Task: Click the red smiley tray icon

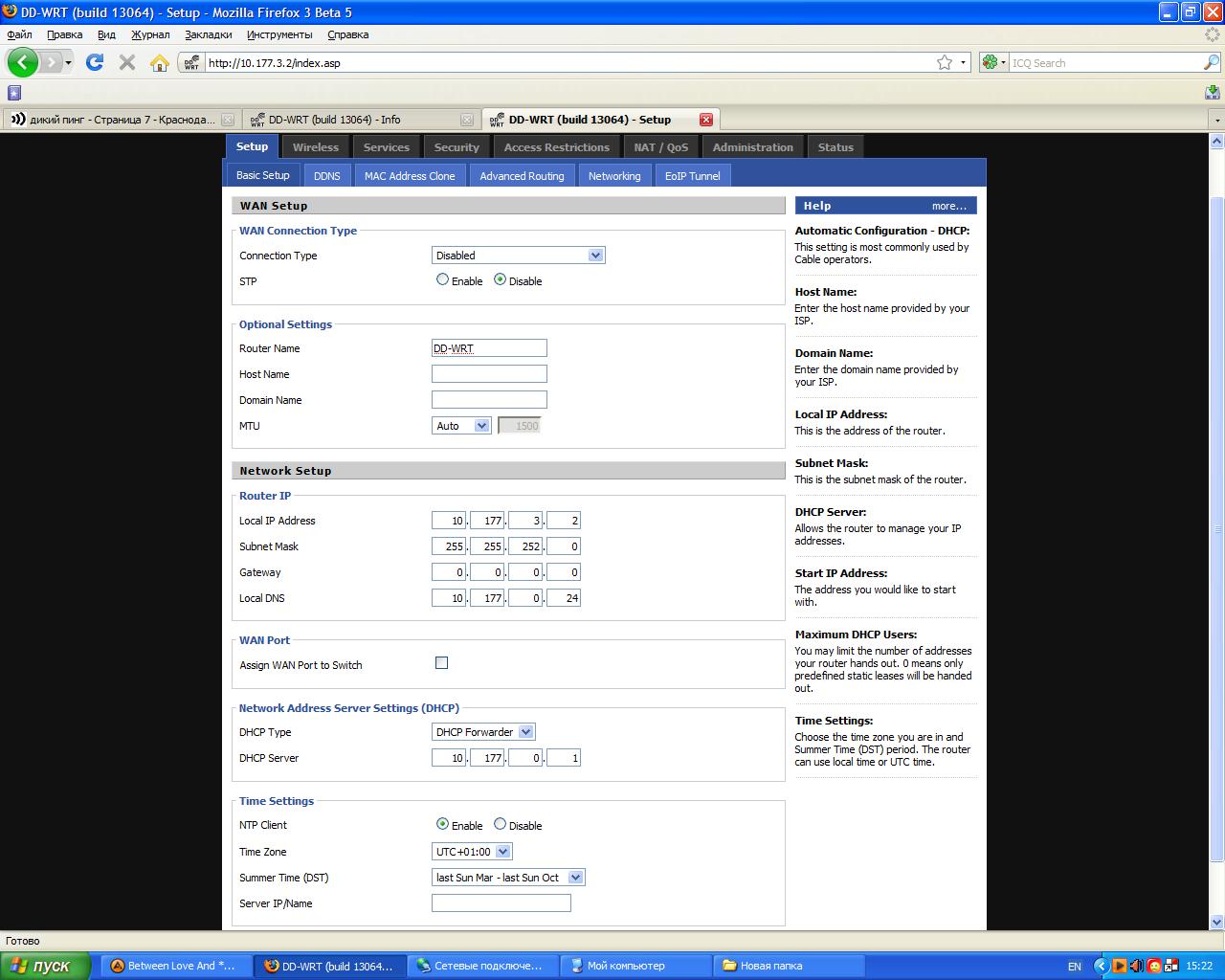Action: click(1154, 967)
